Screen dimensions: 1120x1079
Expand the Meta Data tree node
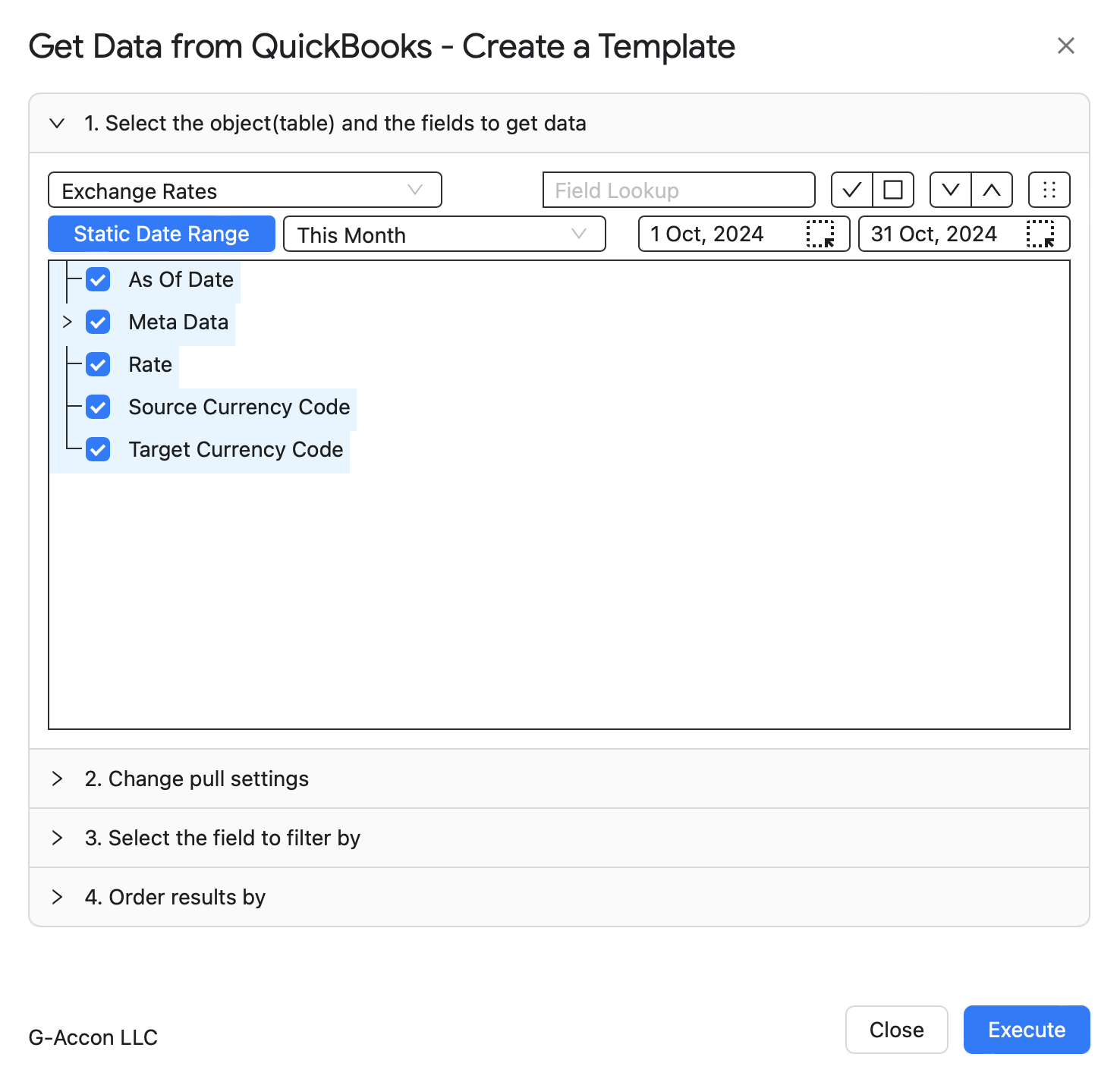point(67,322)
